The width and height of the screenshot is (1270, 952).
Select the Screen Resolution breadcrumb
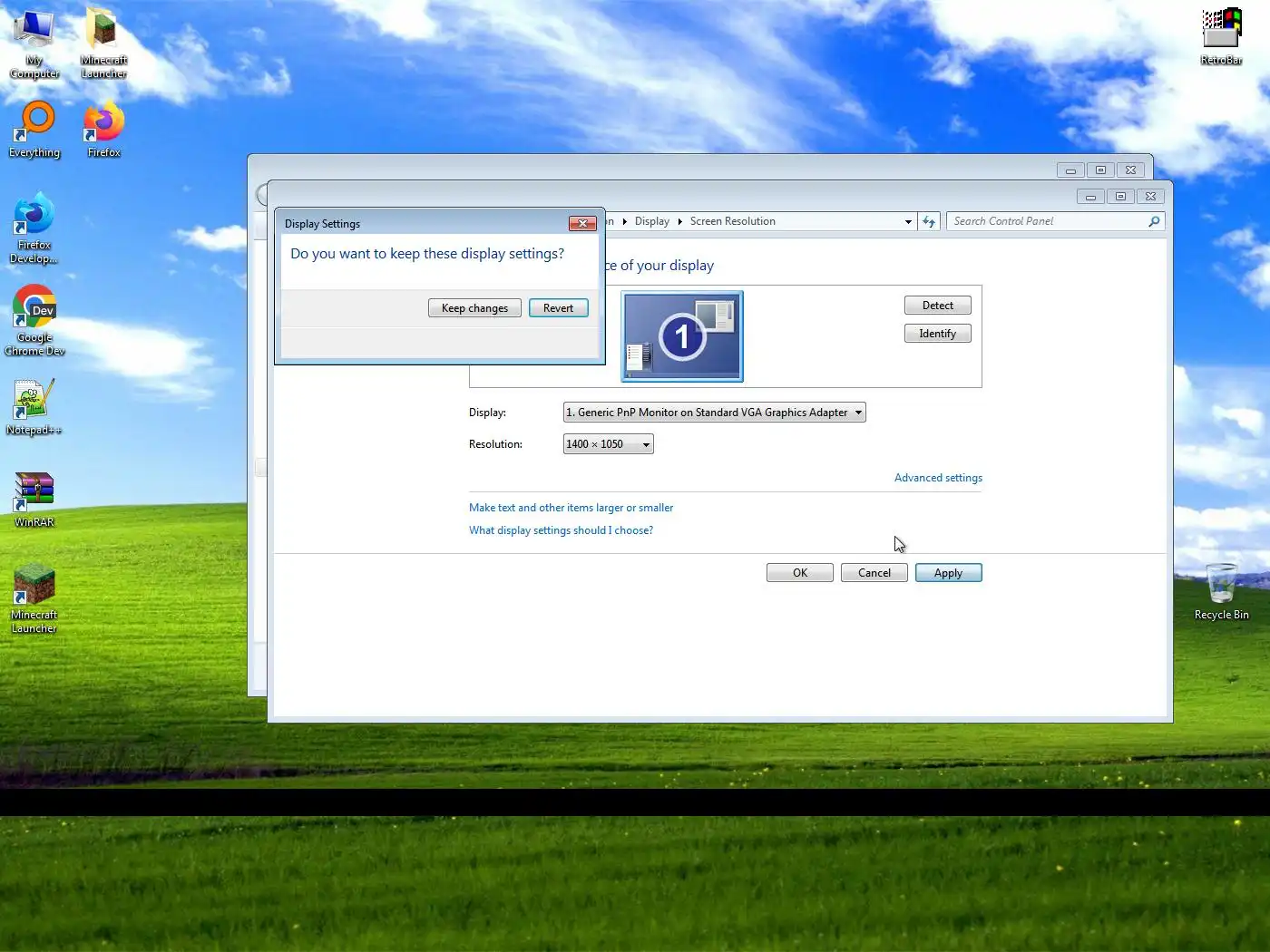point(733,221)
